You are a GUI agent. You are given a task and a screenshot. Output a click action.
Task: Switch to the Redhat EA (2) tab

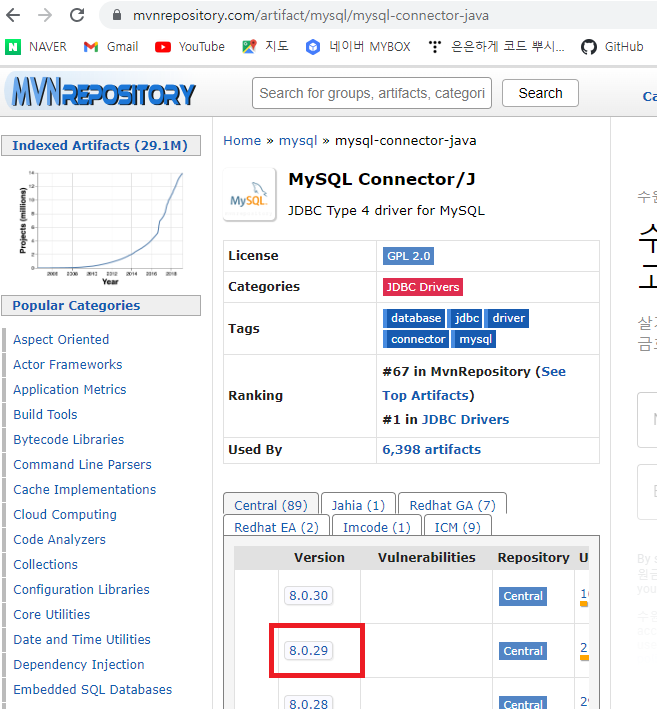click(276, 527)
